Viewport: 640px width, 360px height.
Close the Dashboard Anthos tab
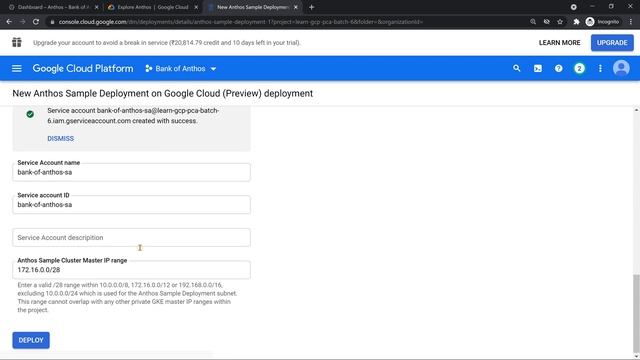tap(96, 7)
